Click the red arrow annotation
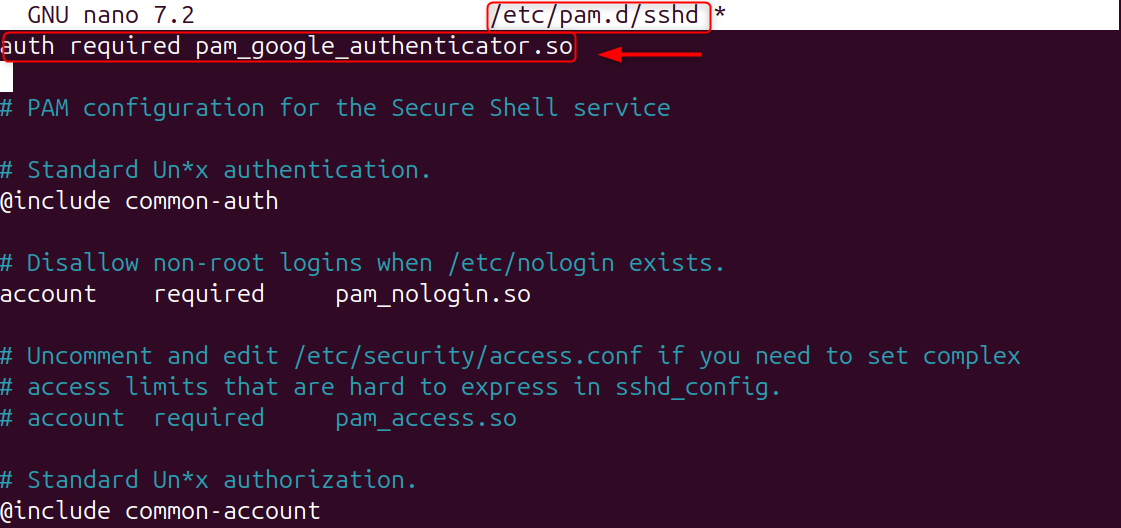1121x528 pixels. 650,54
